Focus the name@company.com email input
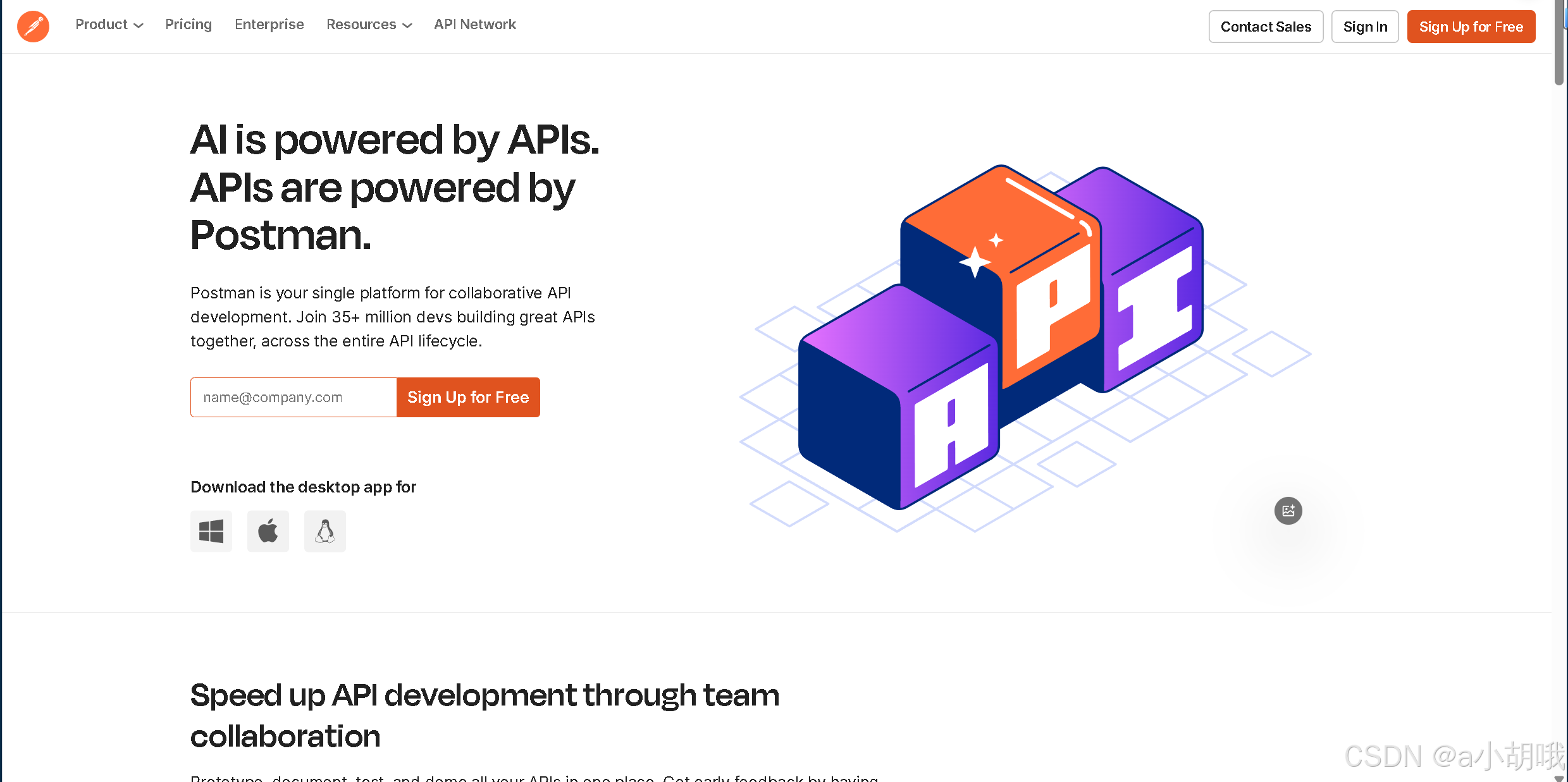The image size is (1568, 782). pyautogui.click(x=293, y=397)
